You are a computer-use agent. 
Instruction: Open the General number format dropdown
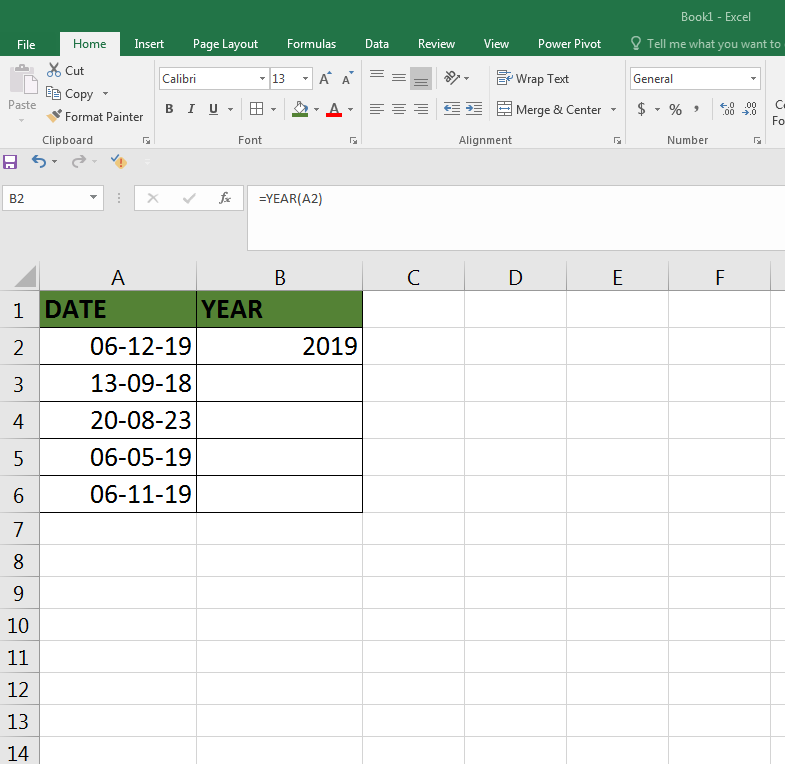(x=753, y=79)
